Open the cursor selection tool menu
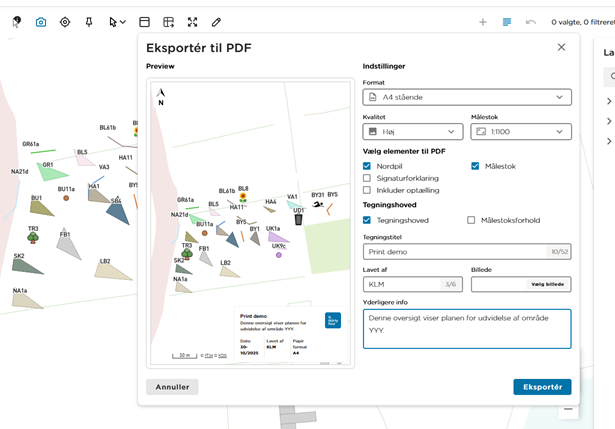The height and width of the screenshot is (429, 615). coord(117,22)
